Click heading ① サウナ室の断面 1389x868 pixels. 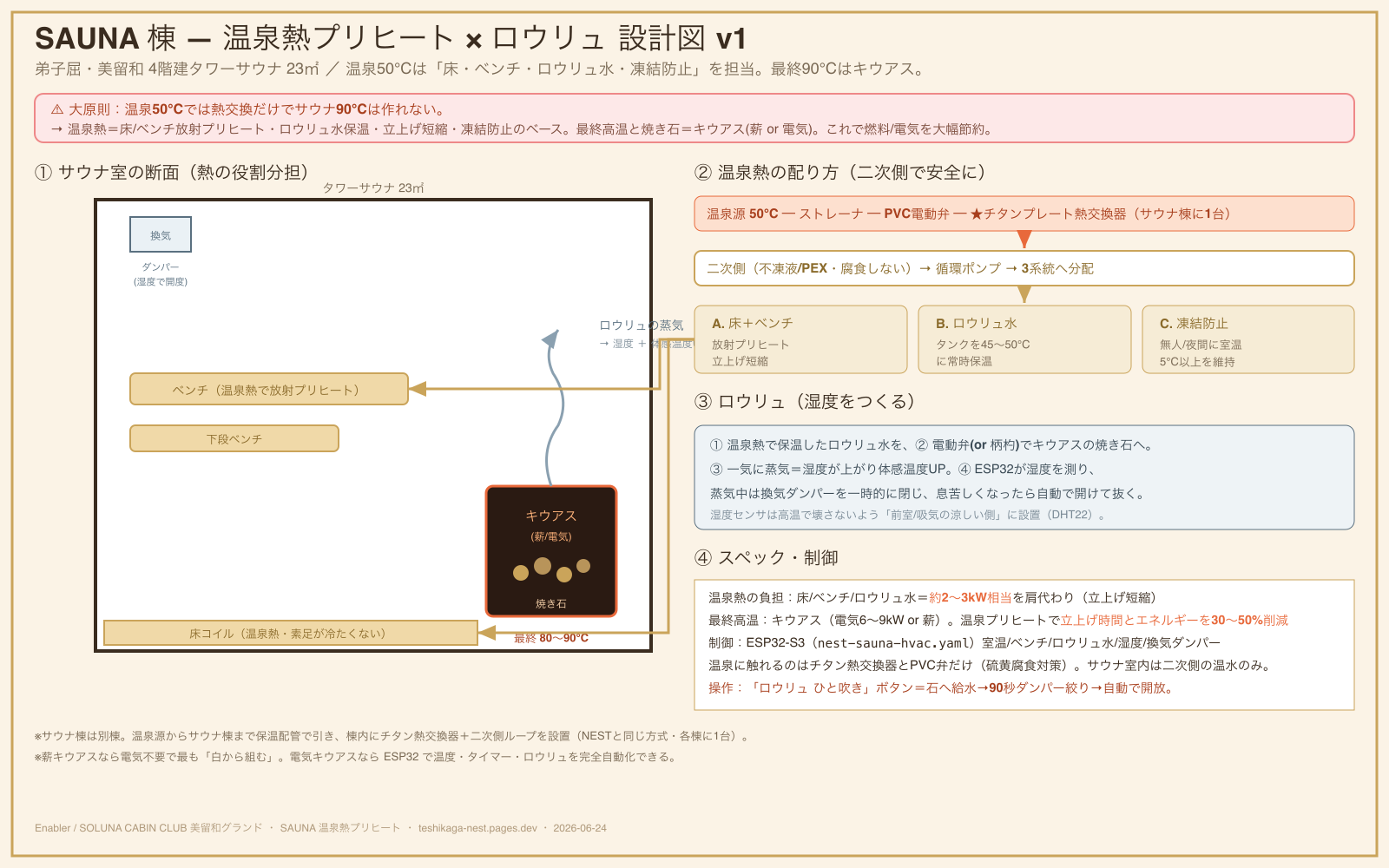[172, 172]
